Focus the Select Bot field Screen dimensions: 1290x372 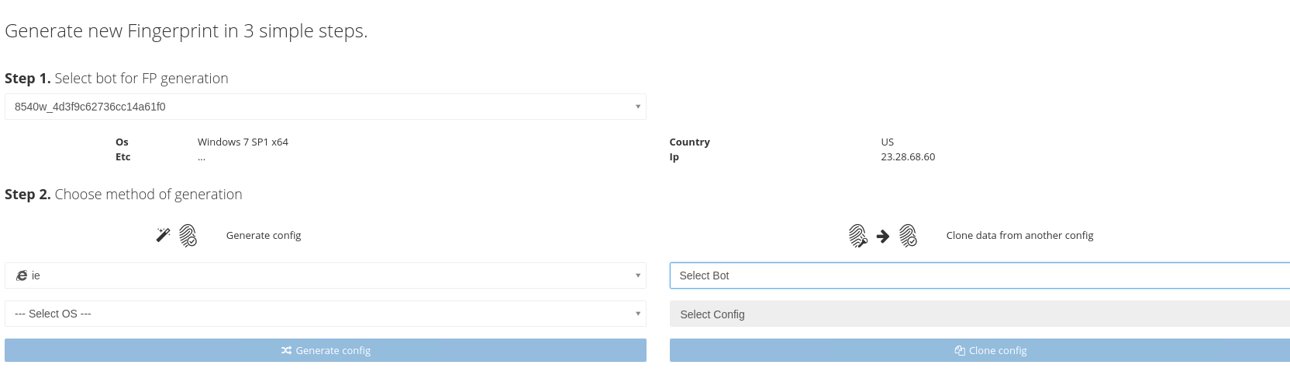tap(980, 275)
